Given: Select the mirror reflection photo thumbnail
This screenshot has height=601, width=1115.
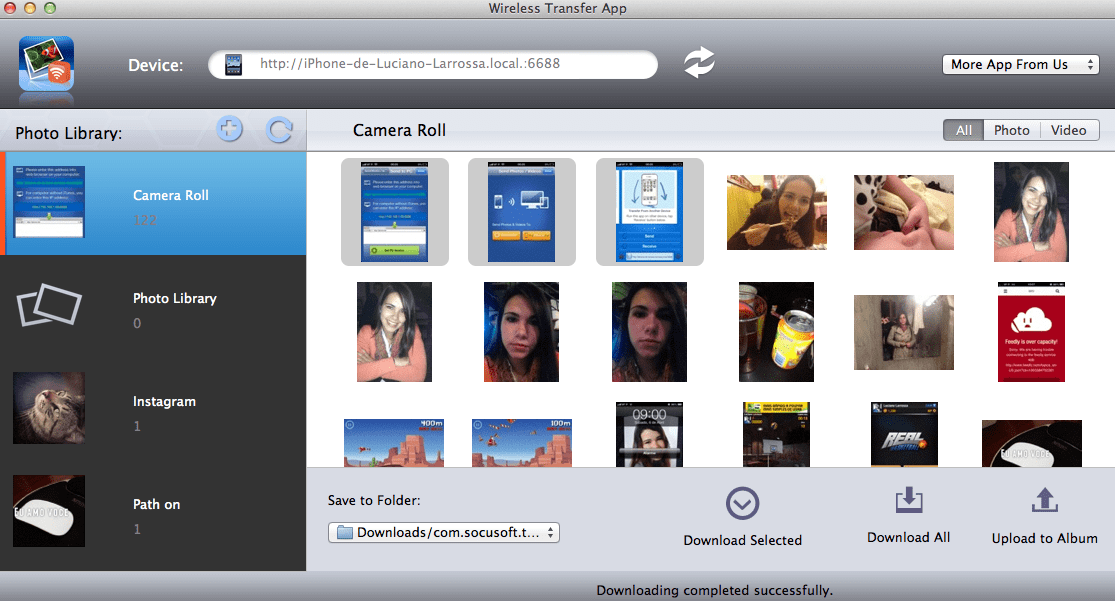Looking at the screenshot, I should pyautogui.click(x=904, y=332).
